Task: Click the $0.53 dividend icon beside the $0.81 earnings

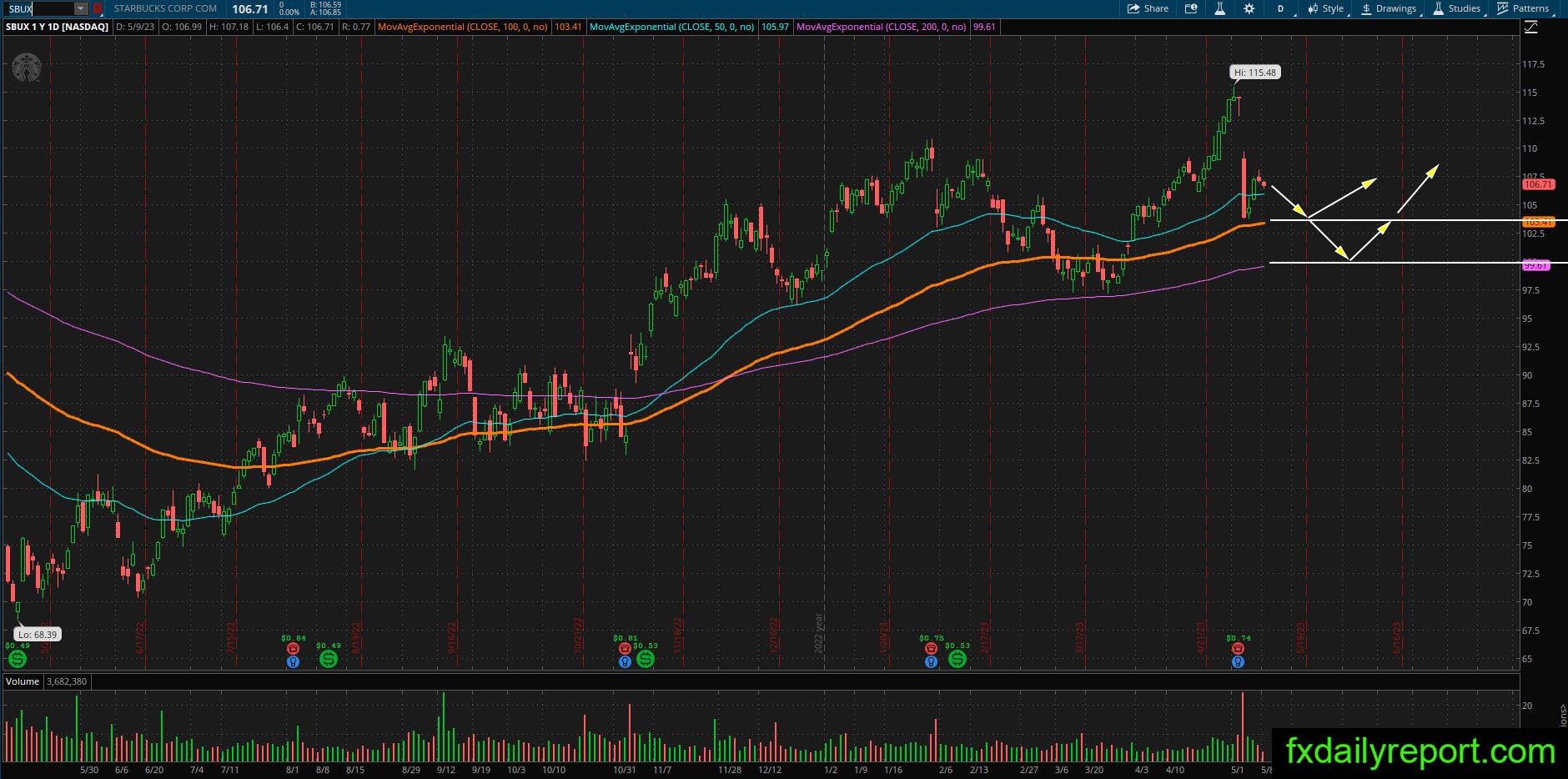Action: tap(646, 659)
